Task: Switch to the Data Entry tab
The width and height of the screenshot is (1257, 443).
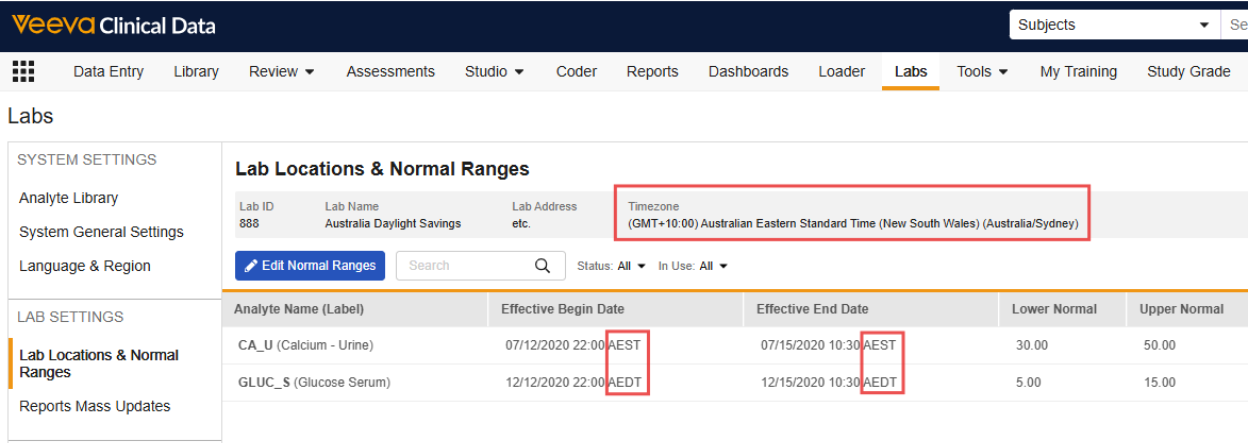Action: click(x=108, y=71)
